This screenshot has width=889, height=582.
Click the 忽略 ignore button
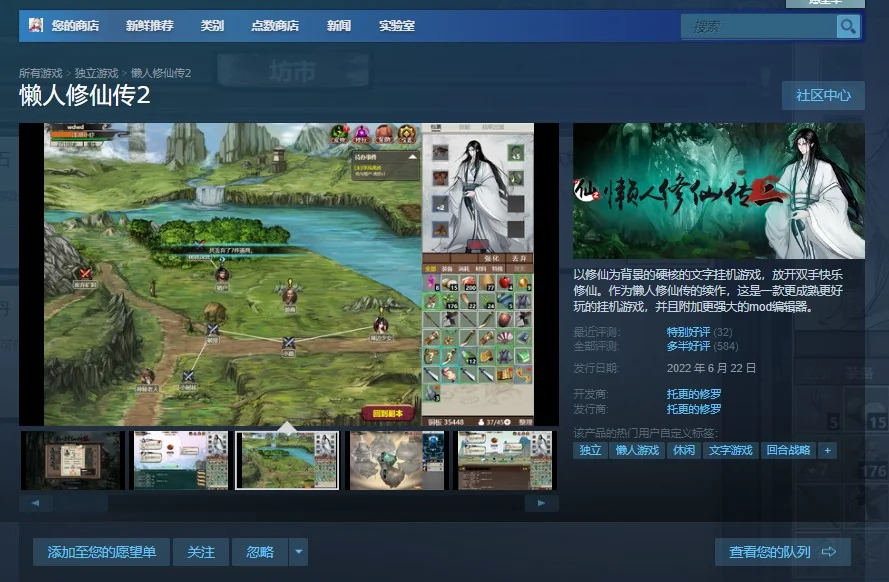pyautogui.click(x=260, y=552)
